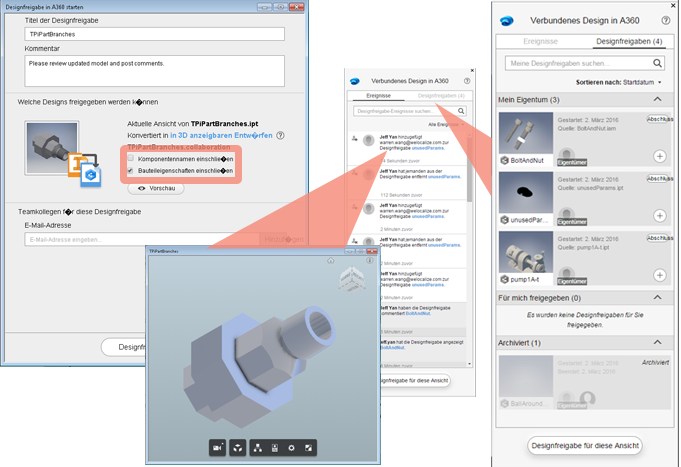Click Hinzufügen next to the e-mail field
Screen dimensions: 681x467
tap(284, 239)
